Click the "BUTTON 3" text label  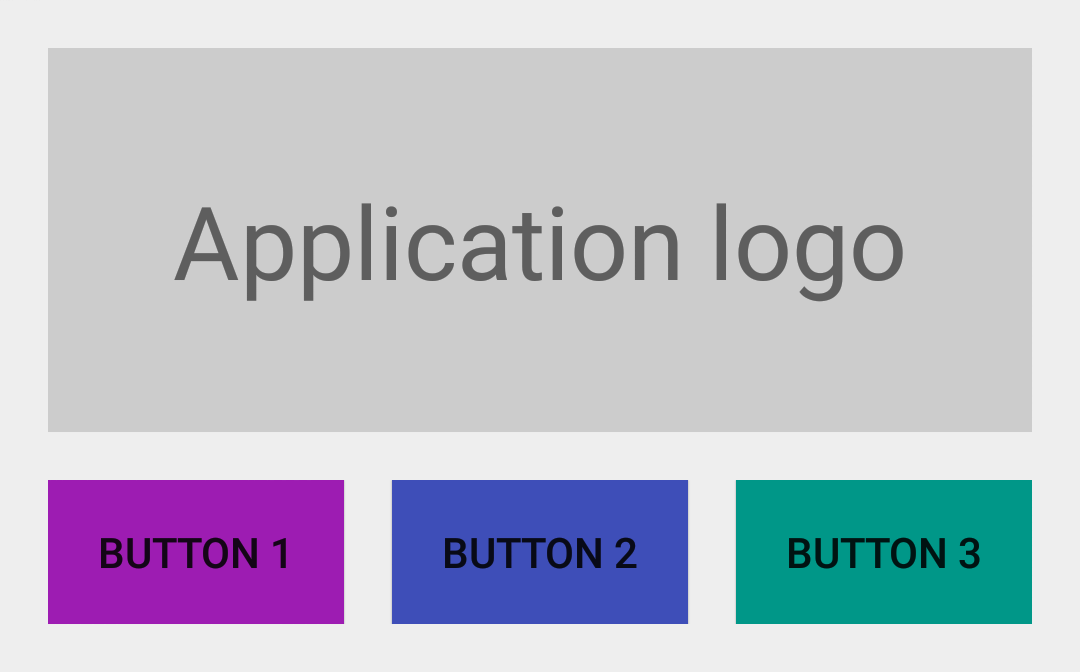(x=884, y=554)
